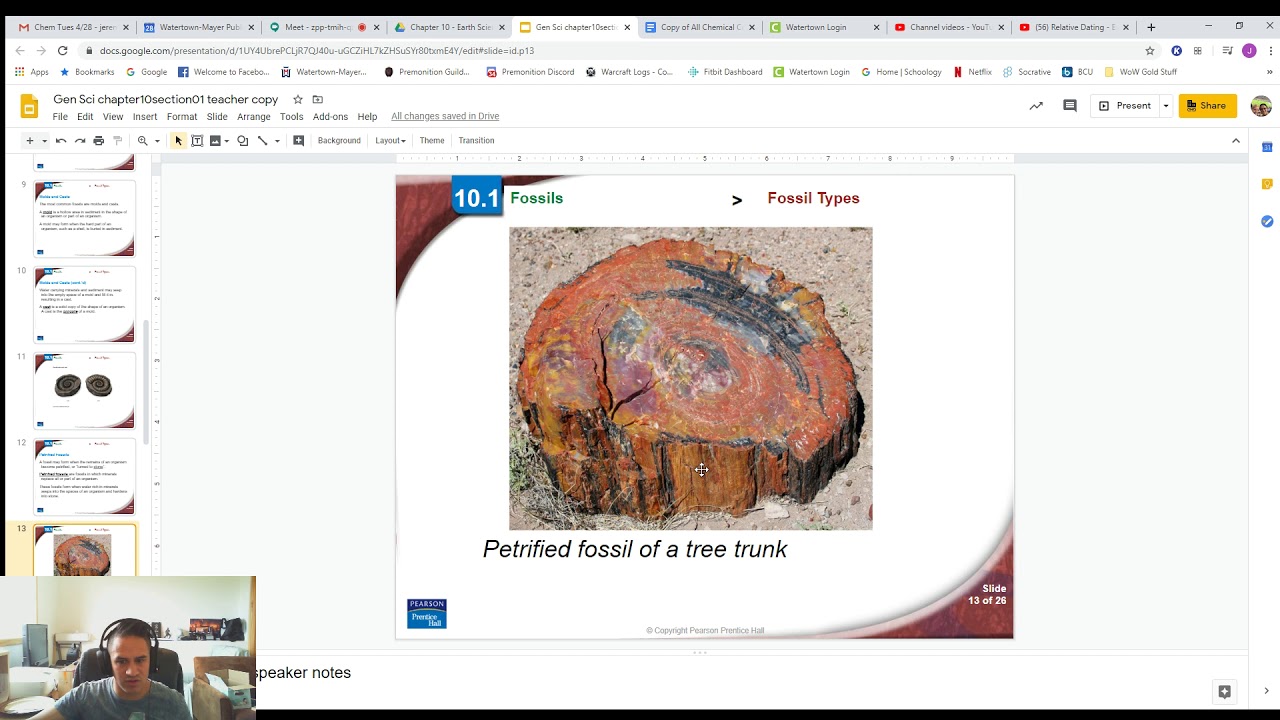Click the Theme toolbar button

pos(432,141)
